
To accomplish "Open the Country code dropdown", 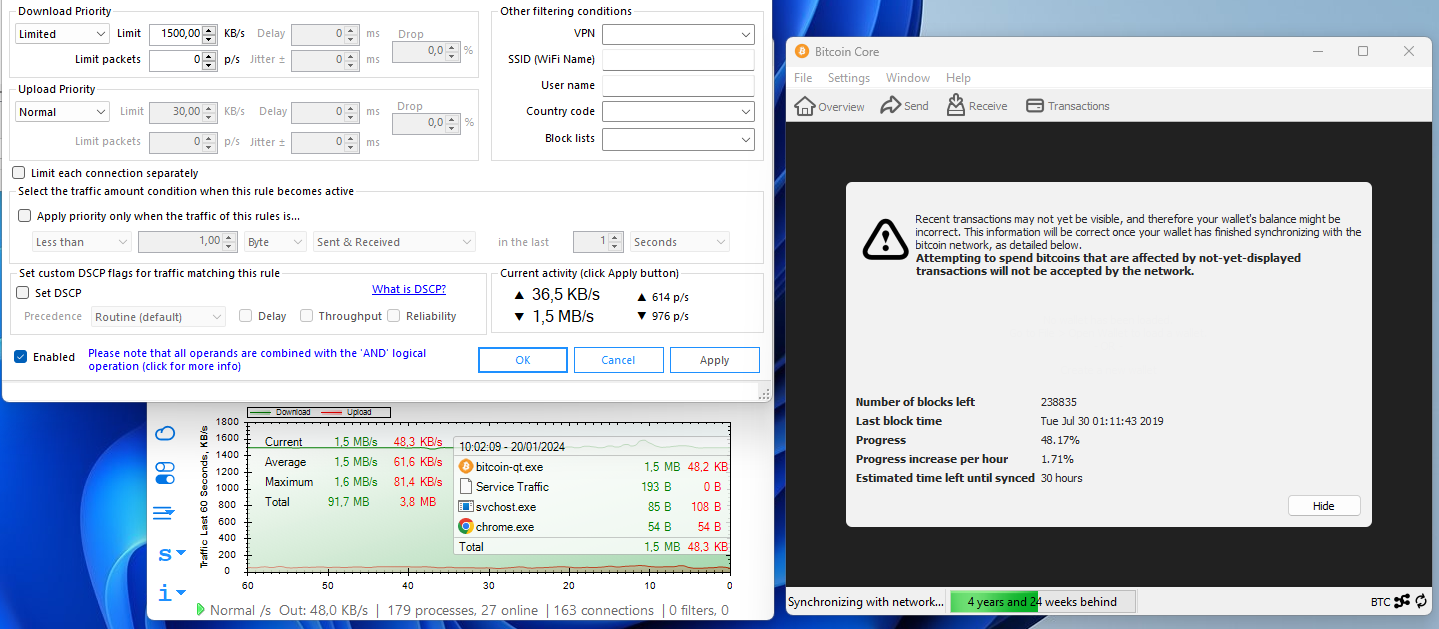I will pos(678,111).
